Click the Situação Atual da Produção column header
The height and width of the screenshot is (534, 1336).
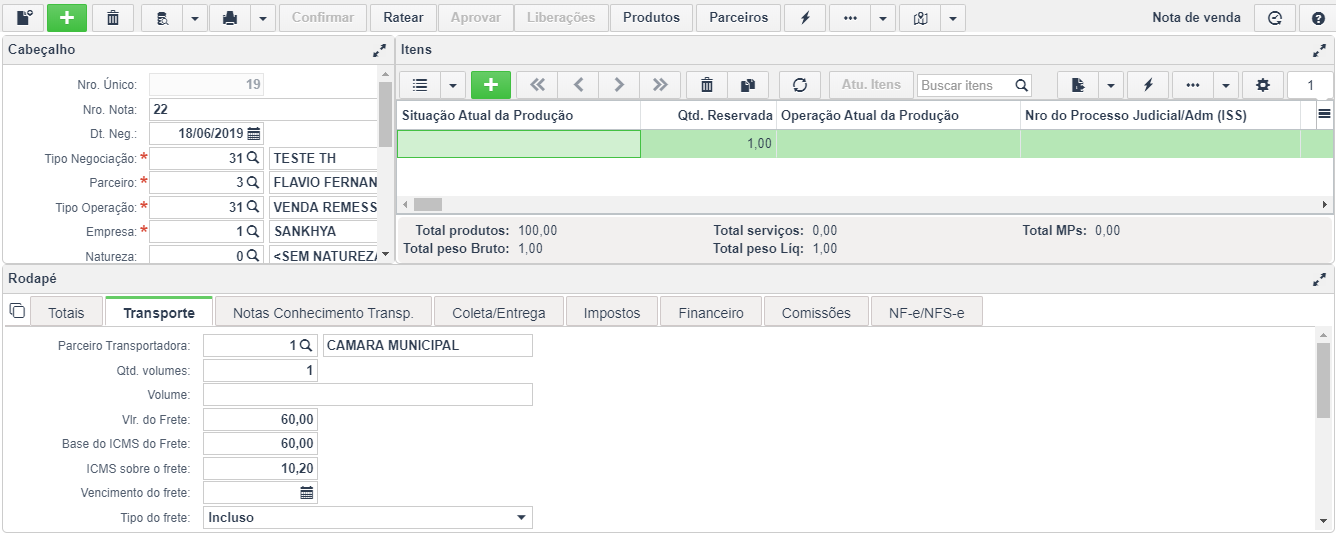click(519, 115)
